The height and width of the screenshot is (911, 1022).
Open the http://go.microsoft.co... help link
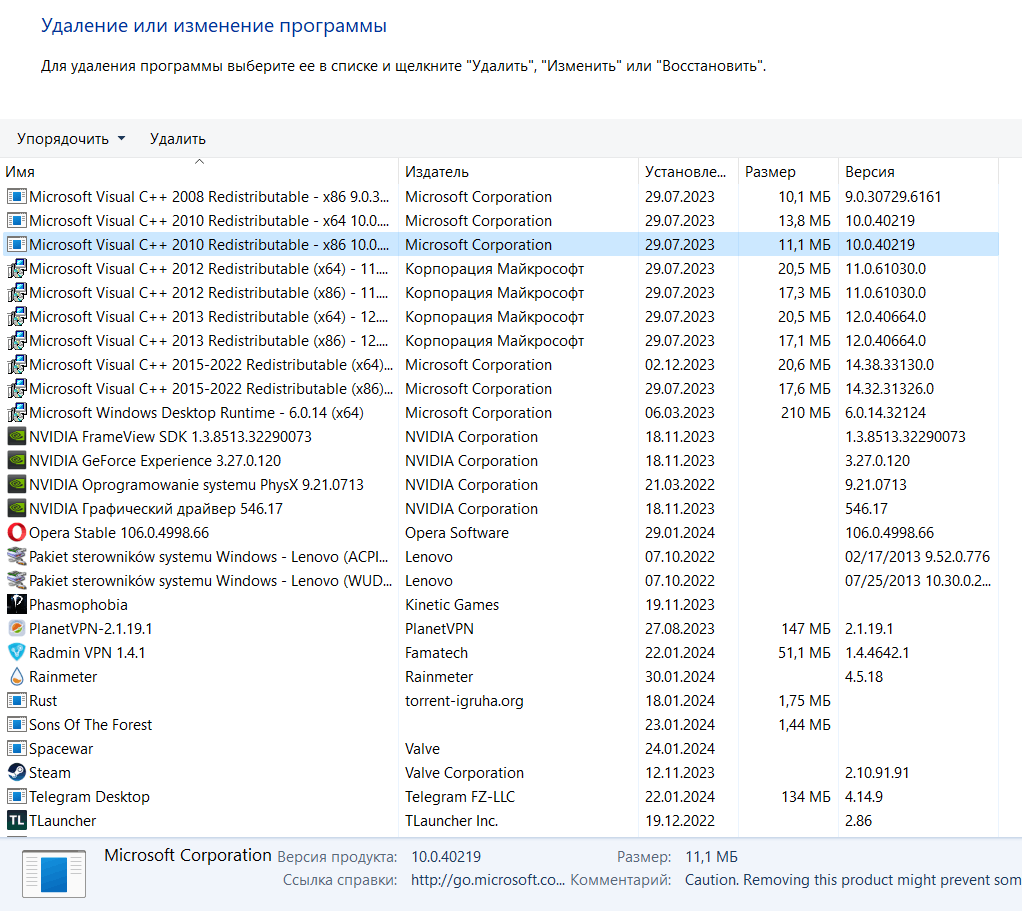click(488, 880)
